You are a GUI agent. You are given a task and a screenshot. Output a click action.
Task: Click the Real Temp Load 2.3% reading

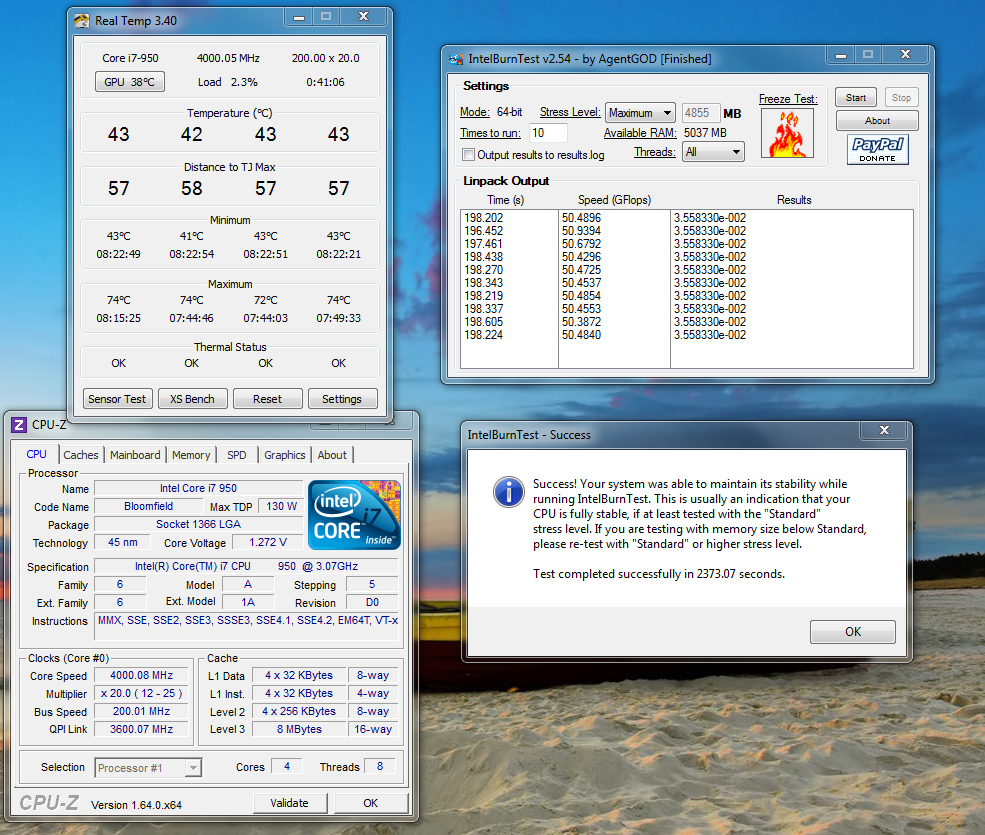227,82
